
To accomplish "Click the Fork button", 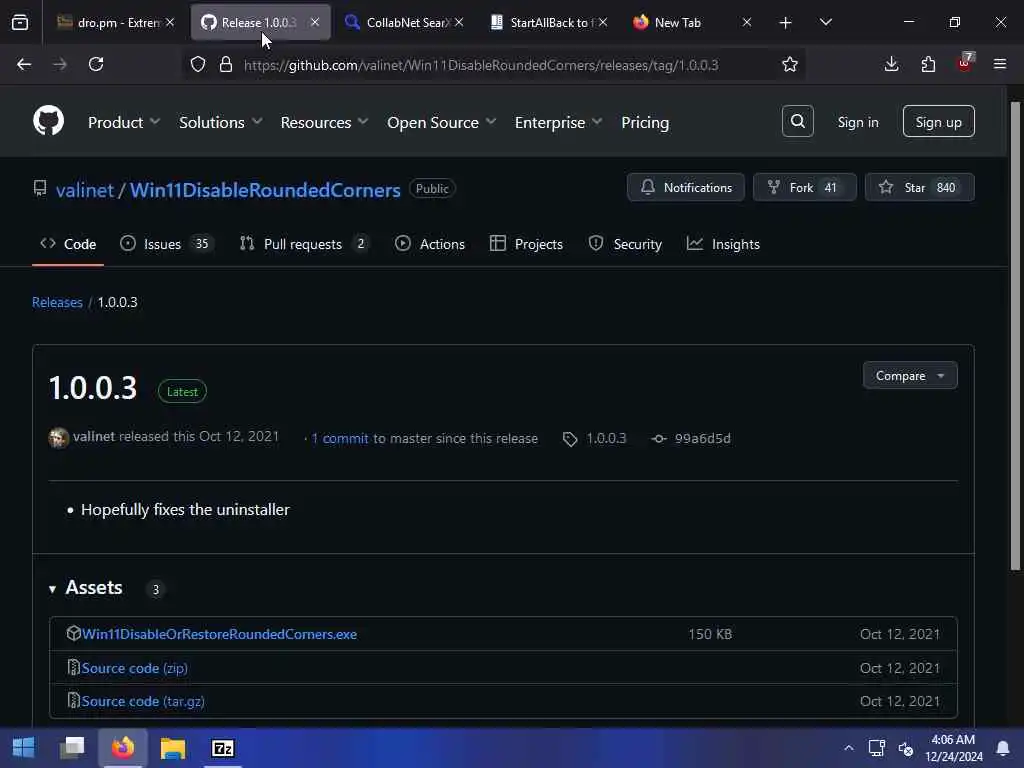I will click(804, 187).
